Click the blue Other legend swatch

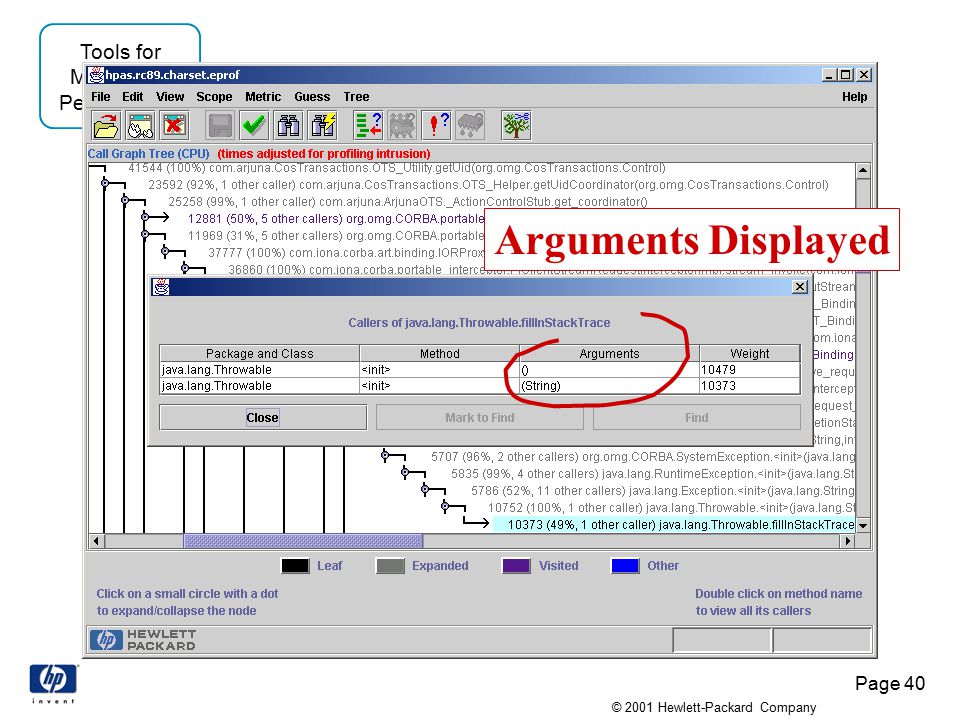[625, 566]
